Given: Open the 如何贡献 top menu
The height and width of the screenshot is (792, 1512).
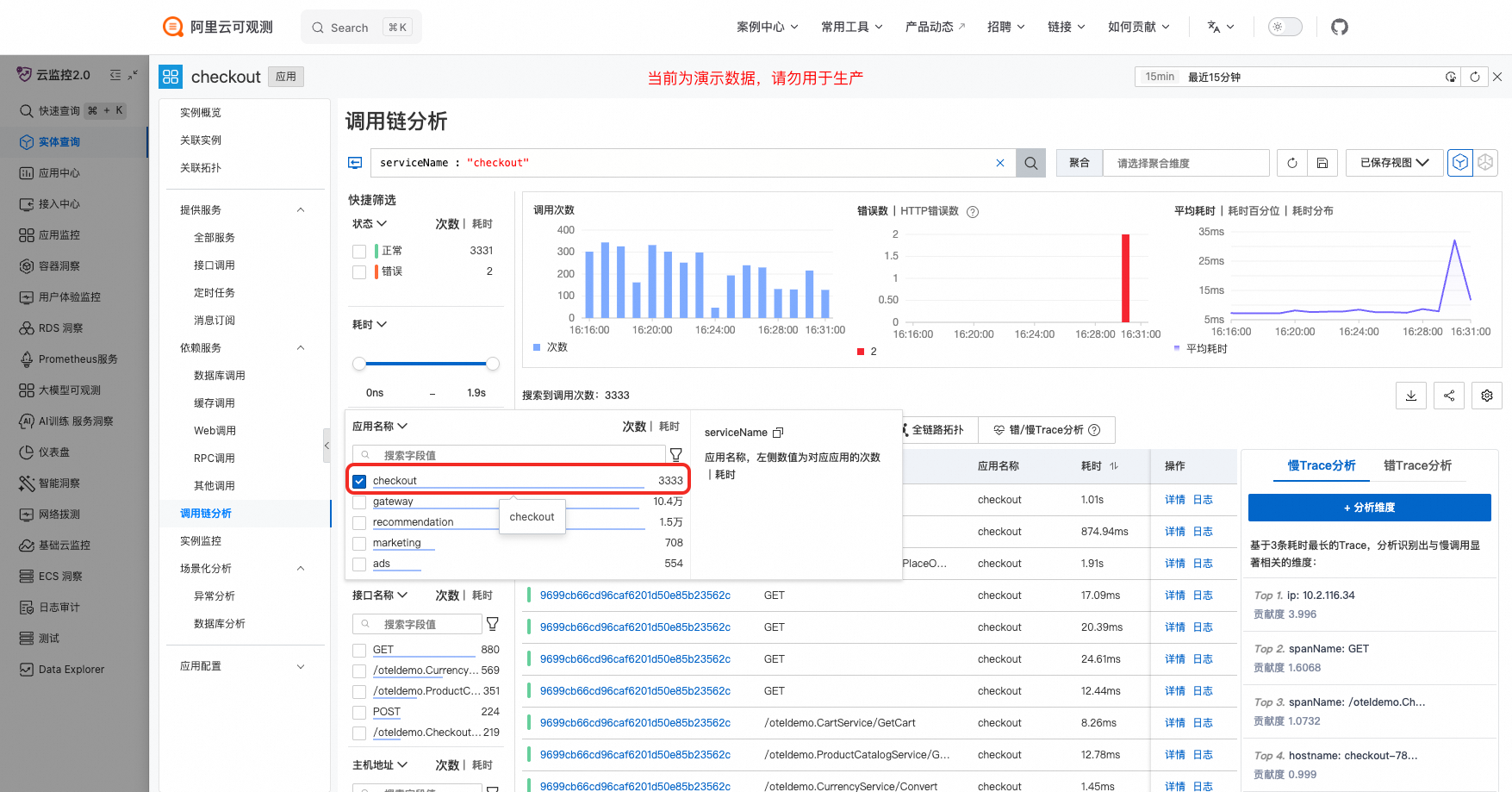Looking at the screenshot, I should click(x=1139, y=27).
